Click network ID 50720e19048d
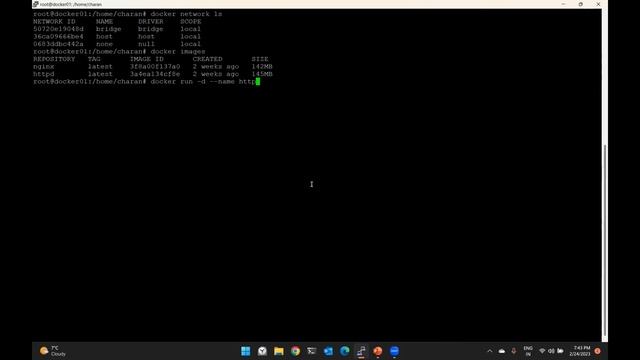Screen dimensions: 640x360 click(x=58, y=29)
